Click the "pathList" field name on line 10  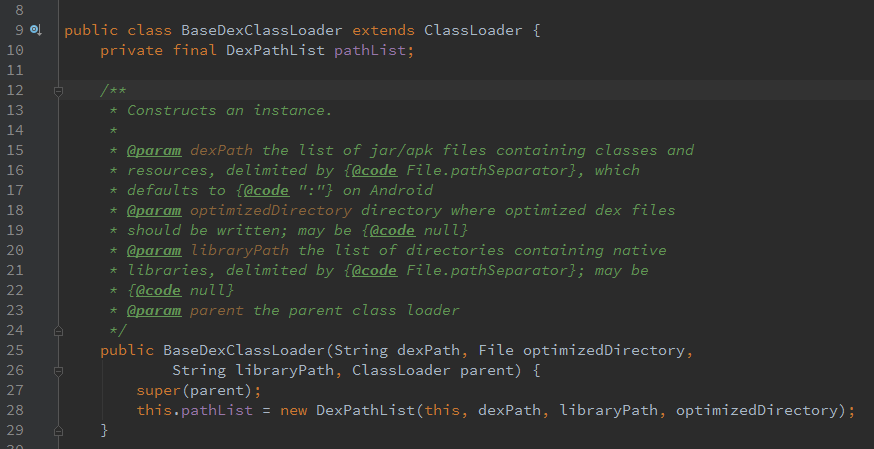tap(370, 50)
